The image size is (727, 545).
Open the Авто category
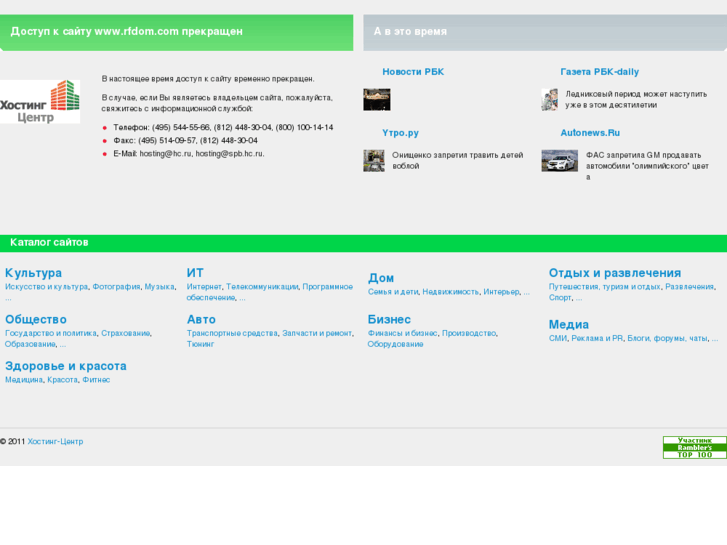201,319
